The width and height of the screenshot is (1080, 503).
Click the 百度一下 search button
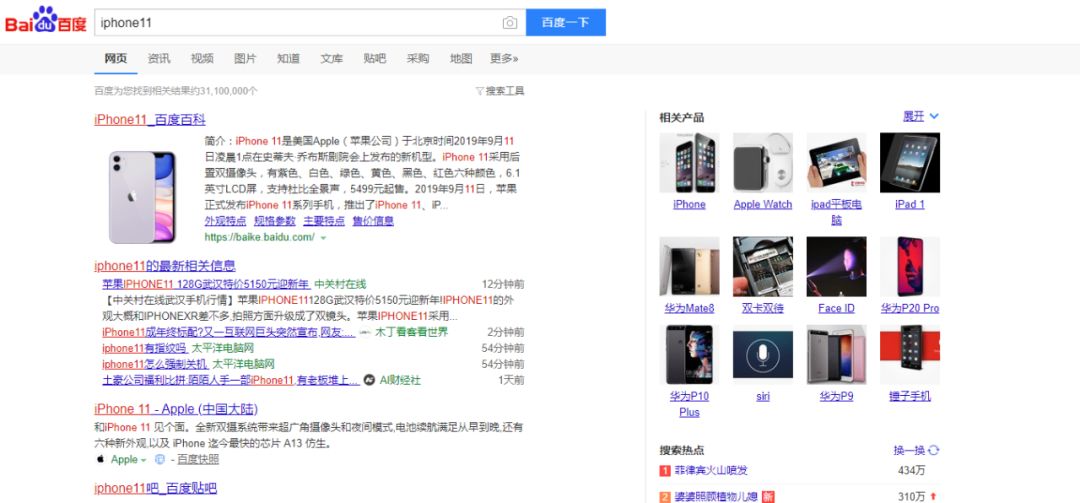coord(565,22)
